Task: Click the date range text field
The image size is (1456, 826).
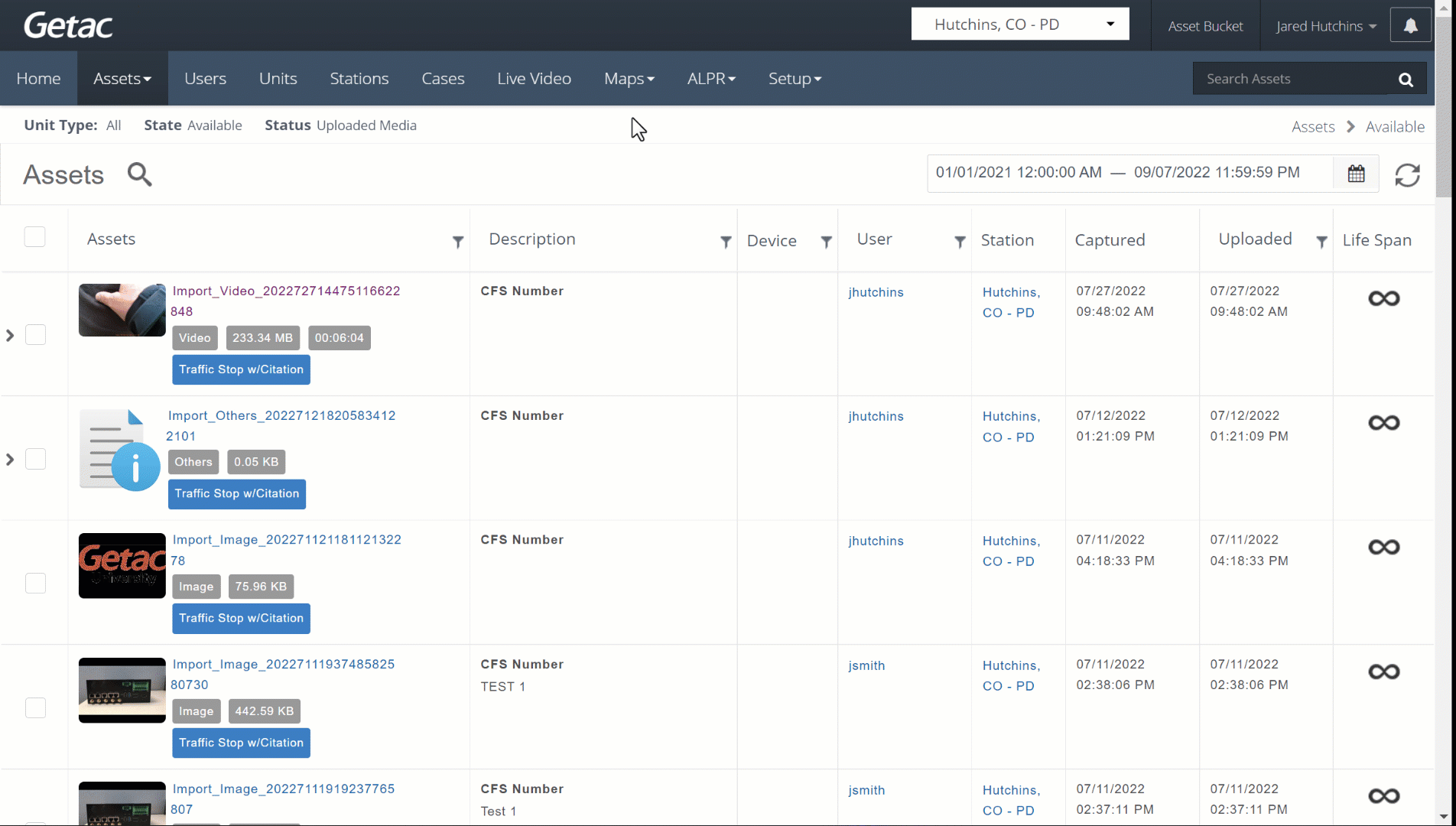Action: click(x=1130, y=173)
